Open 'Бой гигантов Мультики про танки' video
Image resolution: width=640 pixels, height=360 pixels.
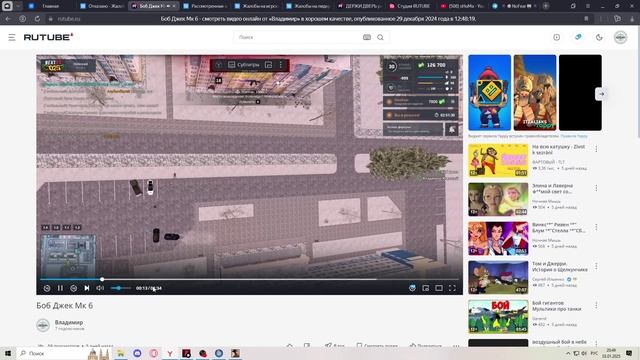coord(557,306)
